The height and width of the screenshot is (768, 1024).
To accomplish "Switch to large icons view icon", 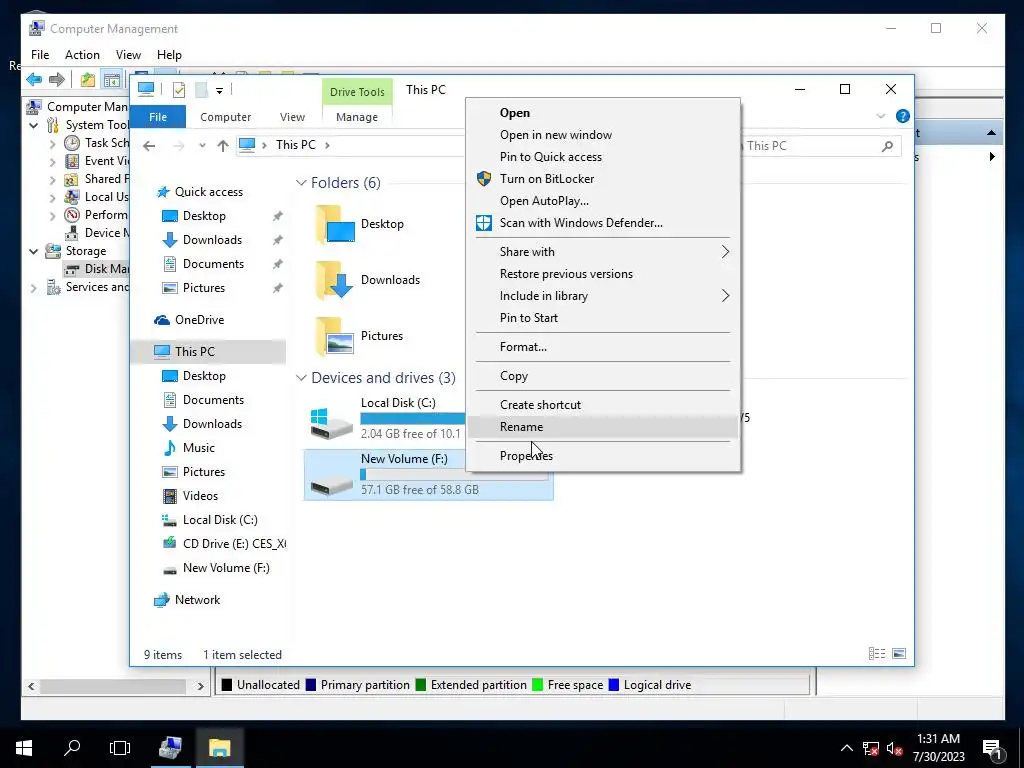I will pyautogui.click(x=899, y=654).
